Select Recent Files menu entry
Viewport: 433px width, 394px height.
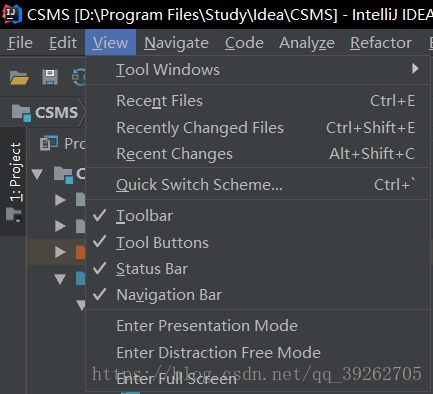tap(258, 101)
